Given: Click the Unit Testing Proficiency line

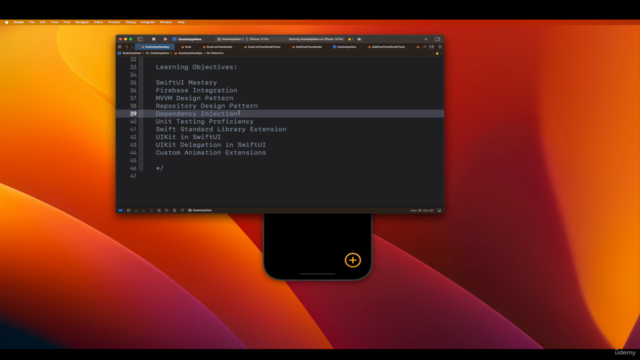Looking at the screenshot, I should (x=204, y=121).
